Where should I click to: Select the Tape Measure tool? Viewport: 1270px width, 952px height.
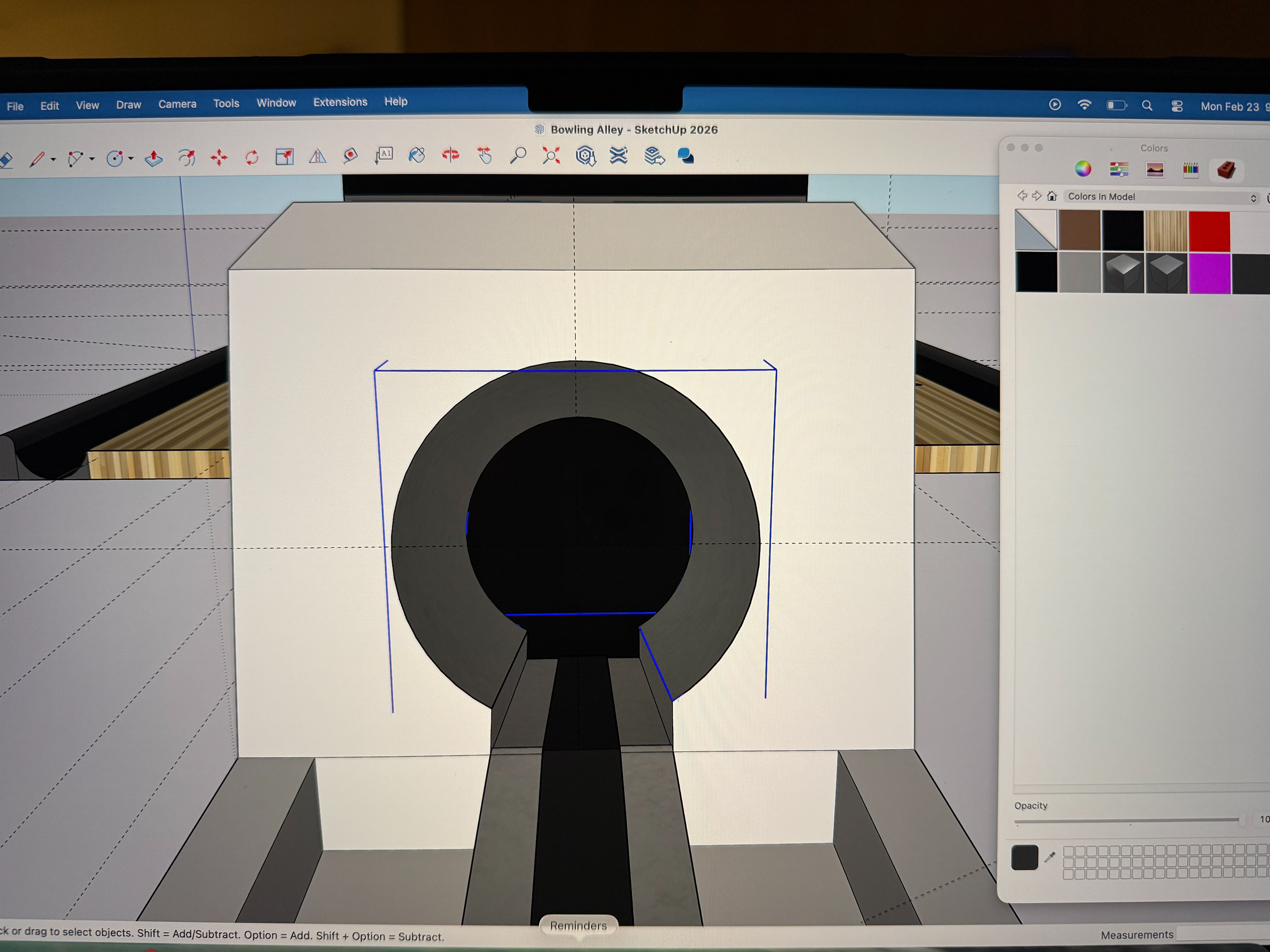pos(350,156)
